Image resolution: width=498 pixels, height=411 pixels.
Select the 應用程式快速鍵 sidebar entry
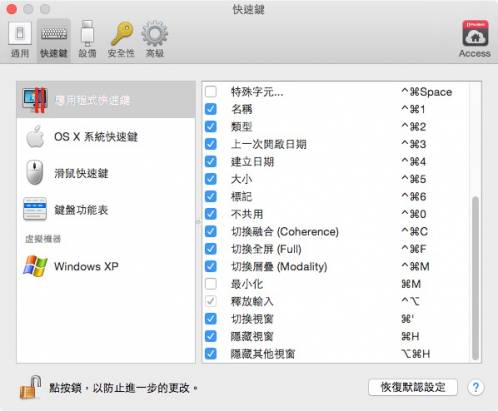click(x=106, y=100)
